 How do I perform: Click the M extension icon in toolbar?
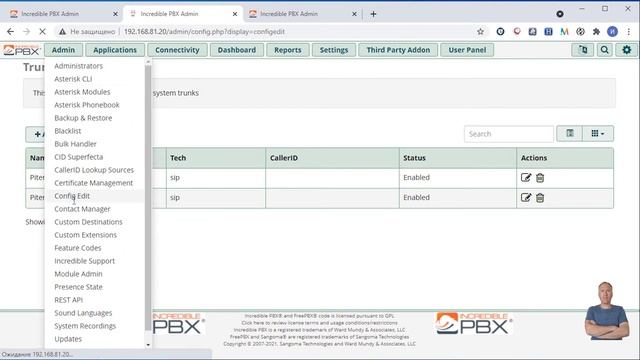[564, 31]
